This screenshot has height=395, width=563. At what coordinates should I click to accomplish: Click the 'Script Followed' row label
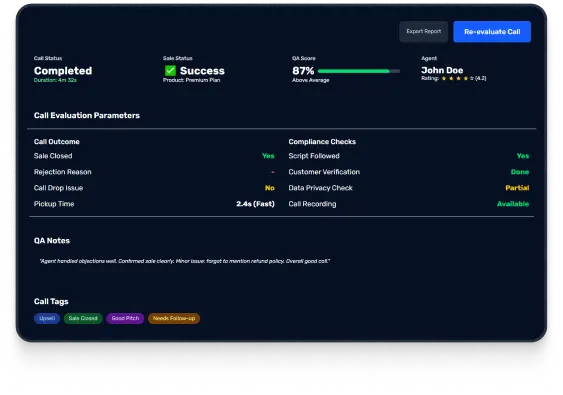tap(314, 156)
